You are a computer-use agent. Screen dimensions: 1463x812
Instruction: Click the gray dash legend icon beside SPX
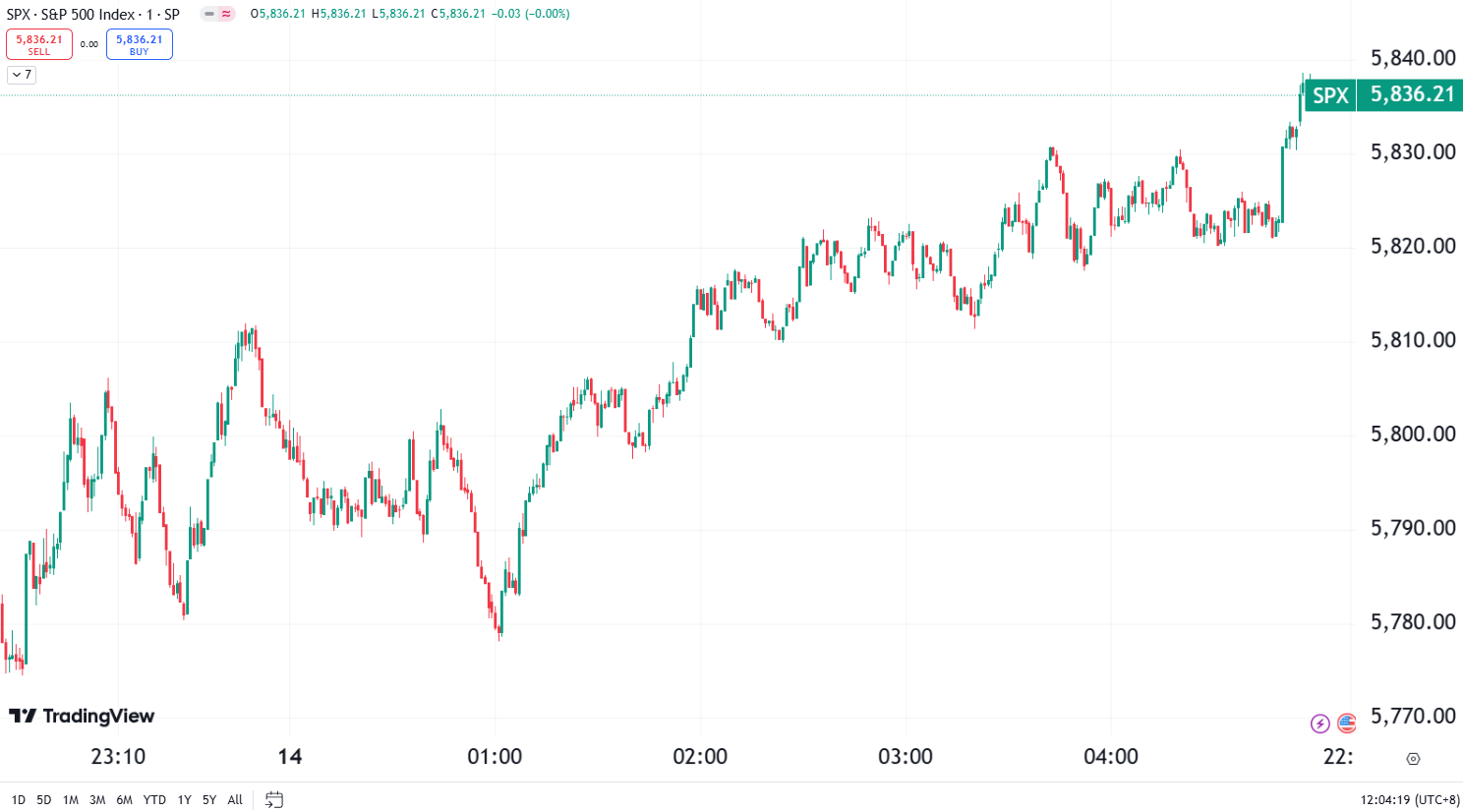208,15
